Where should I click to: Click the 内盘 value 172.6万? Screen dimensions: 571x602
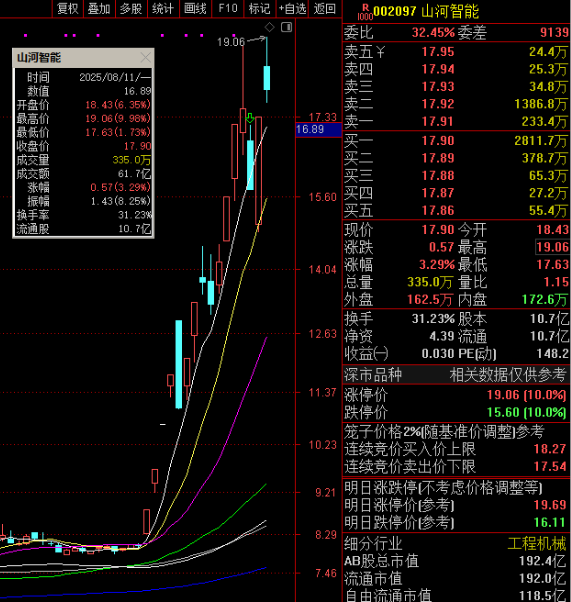[545, 299]
